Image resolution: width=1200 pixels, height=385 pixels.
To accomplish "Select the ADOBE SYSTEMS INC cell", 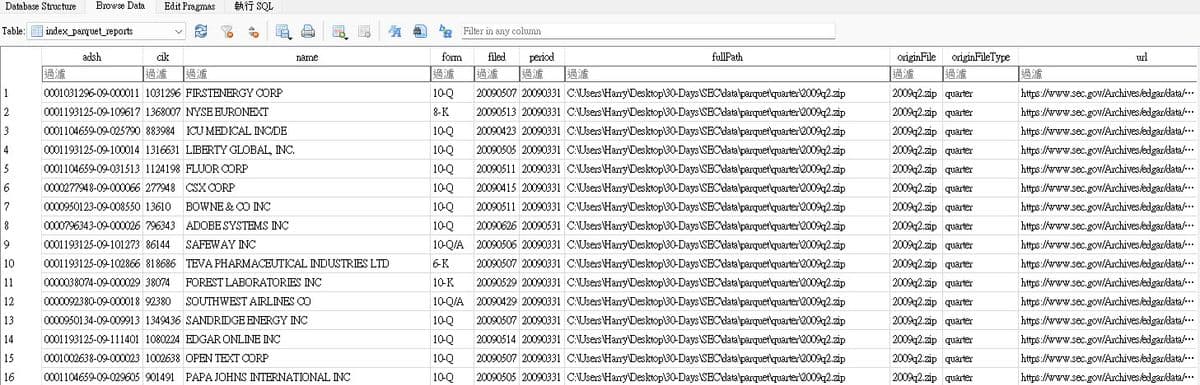I will click(x=306, y=225).
